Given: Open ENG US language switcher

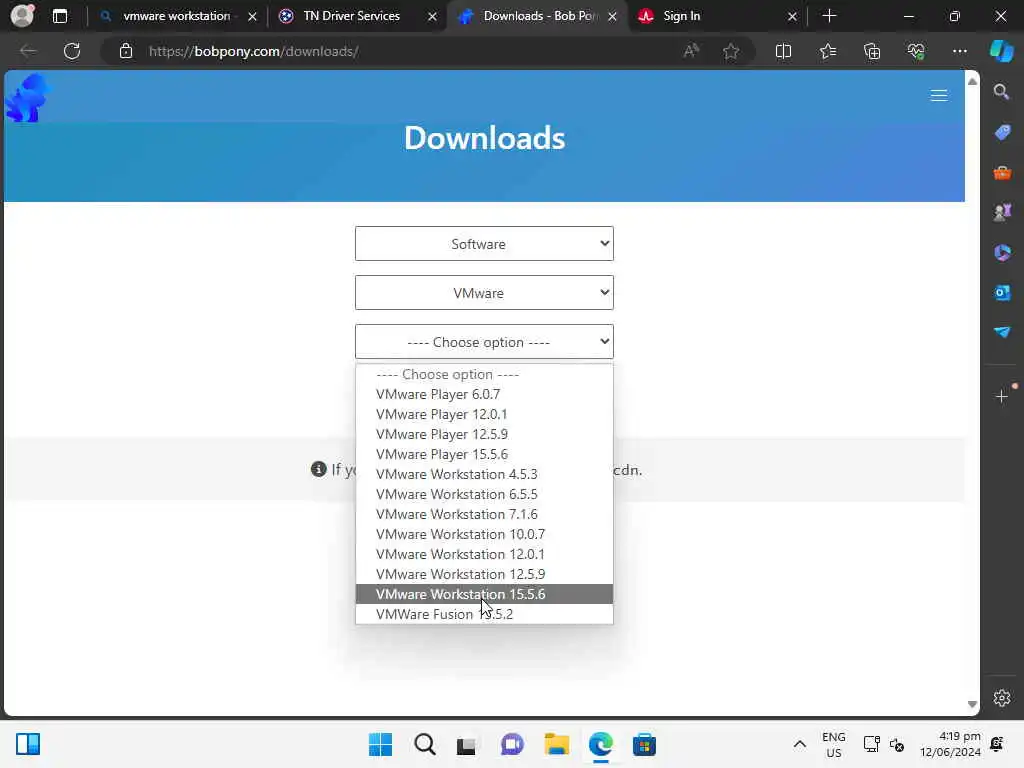Looking at the screenshot, I should pyautogui.click(x=833, y=744).
